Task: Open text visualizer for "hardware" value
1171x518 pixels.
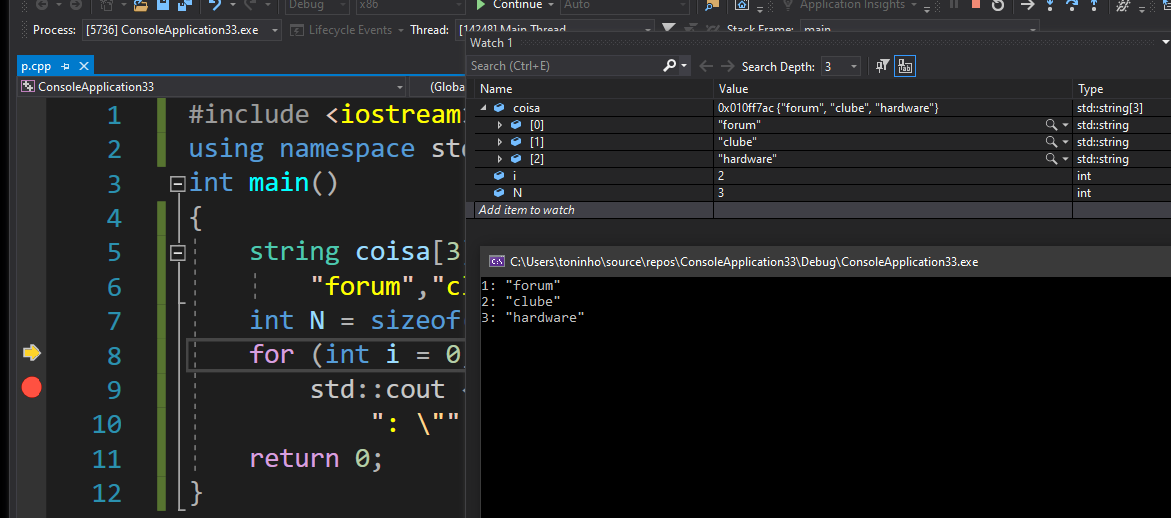Action: (x=1051, y=159)
